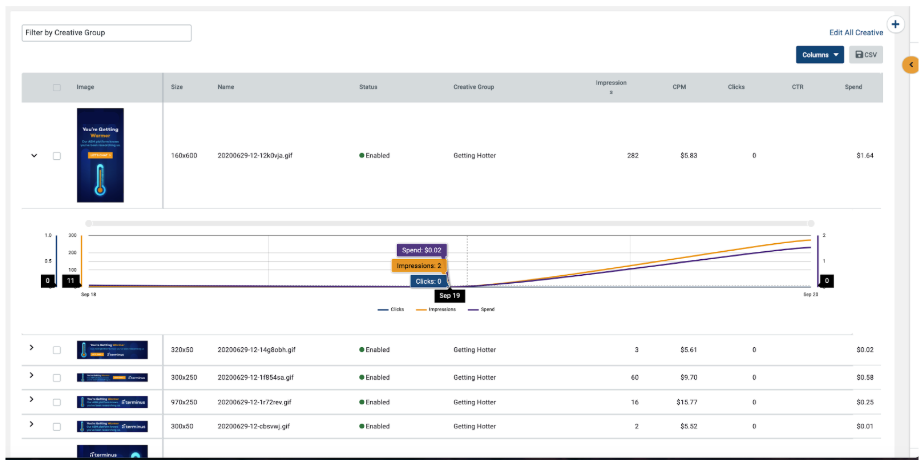Toggle Spend series in the chart legend
This screenshot has width=921, height=460.
pos(481,309)
